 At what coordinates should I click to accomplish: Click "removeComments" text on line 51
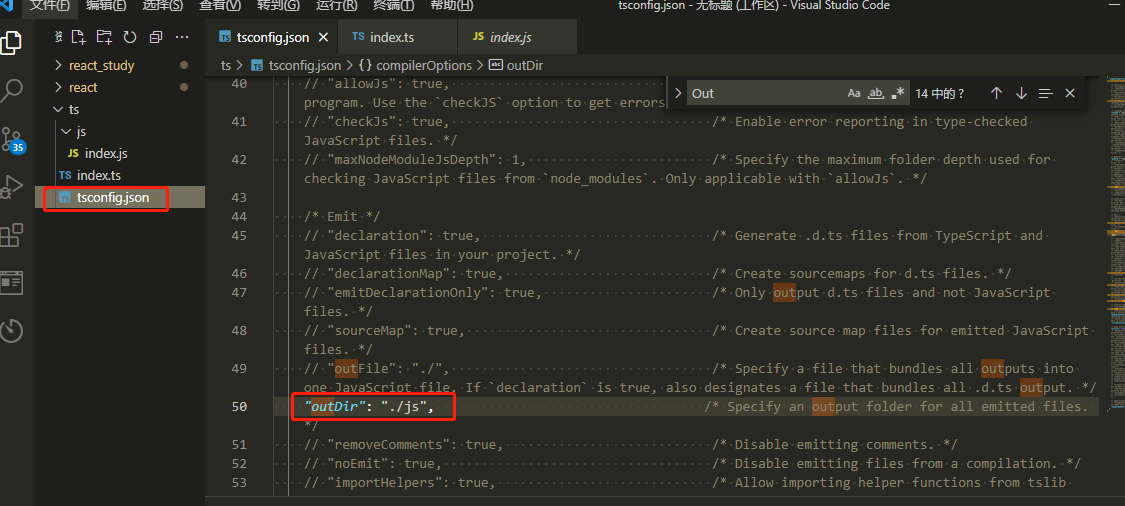pos(388,445)
